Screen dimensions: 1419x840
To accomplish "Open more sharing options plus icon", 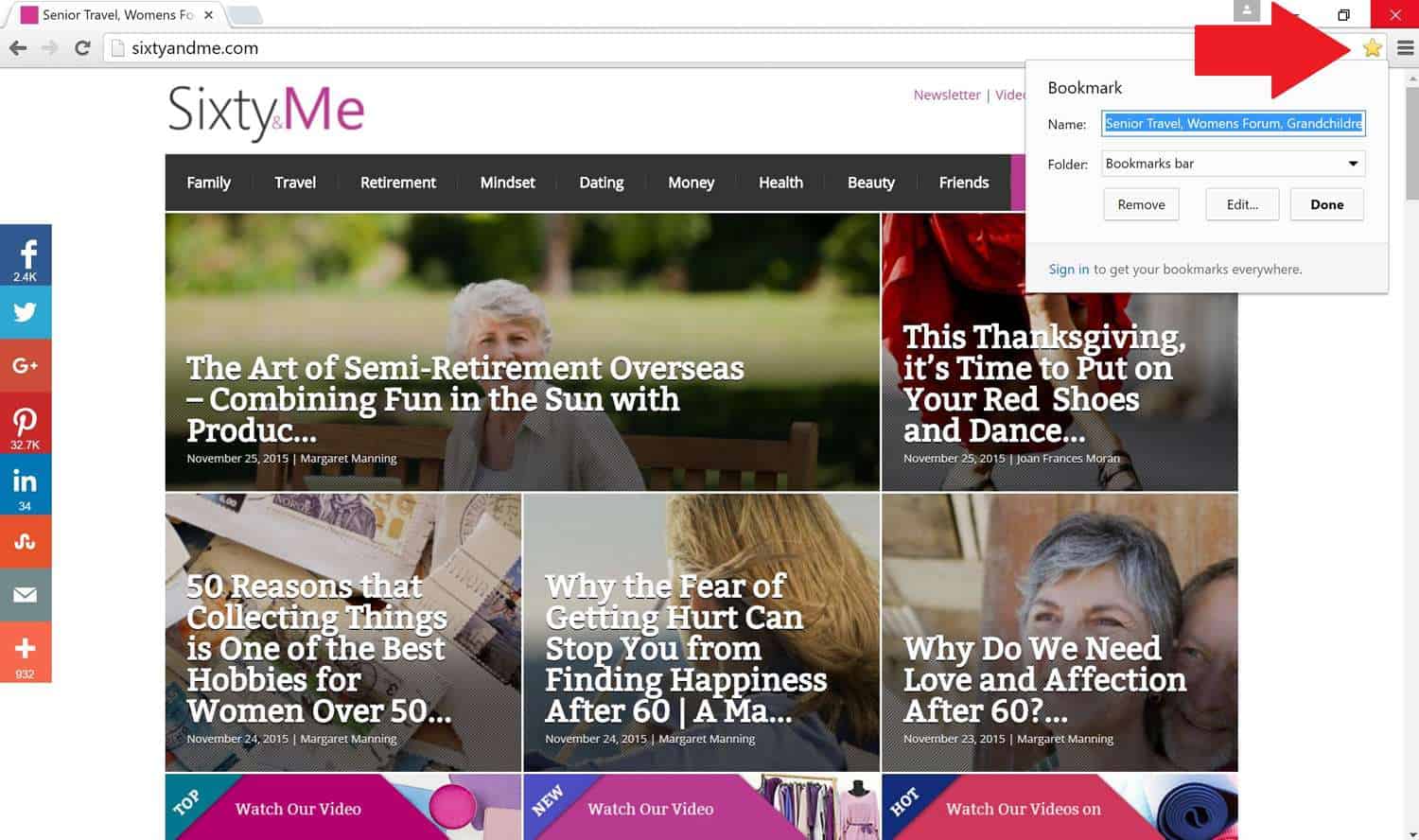I will coord(26,652).
